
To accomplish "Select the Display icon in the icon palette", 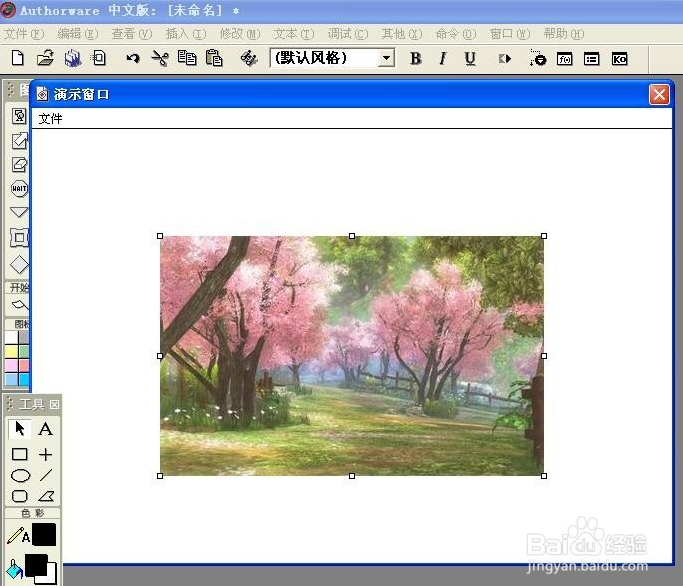I will coord(19,116).
